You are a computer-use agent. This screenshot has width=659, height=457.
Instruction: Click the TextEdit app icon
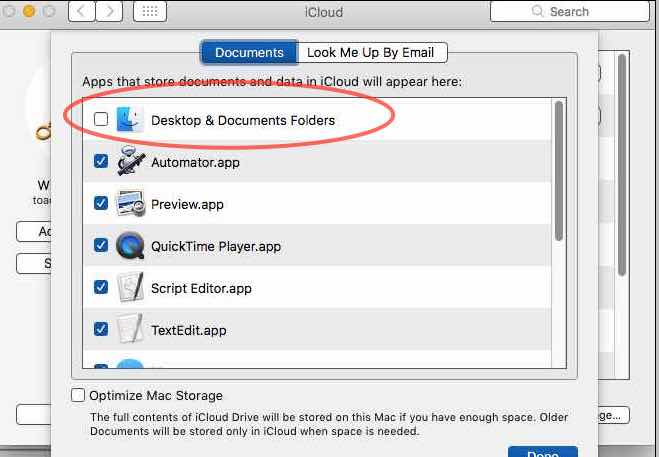point(129,329)
